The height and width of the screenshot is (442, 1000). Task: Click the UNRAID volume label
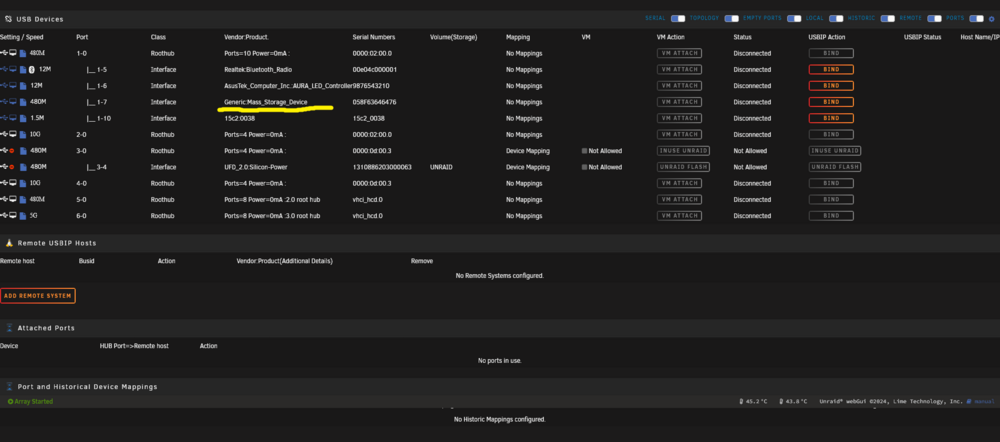click(441, 167)
